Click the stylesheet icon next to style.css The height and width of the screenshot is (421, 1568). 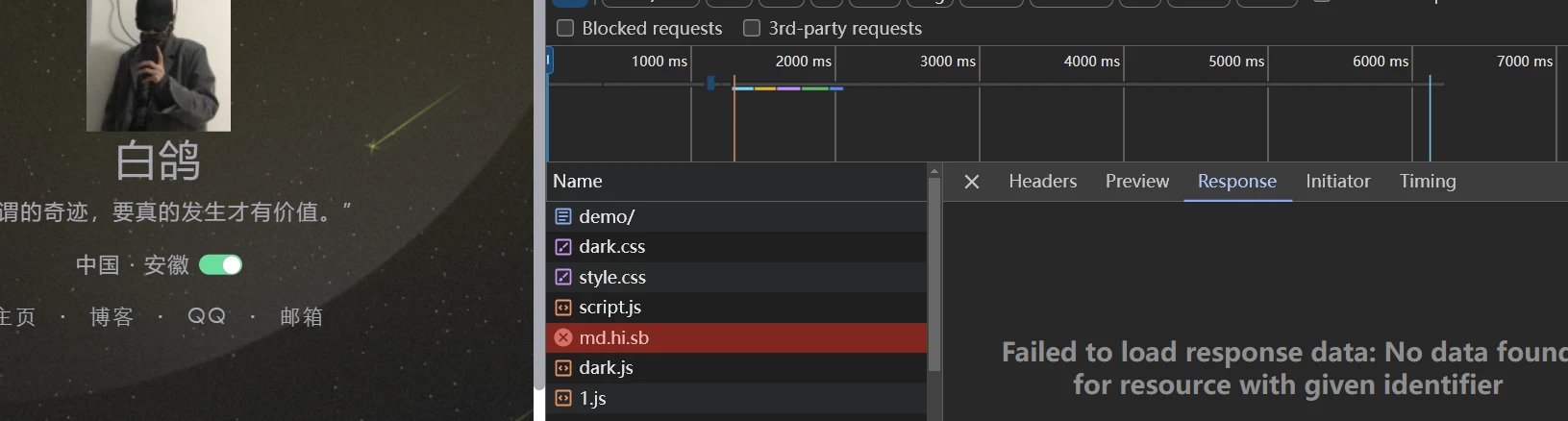[563, 277]
